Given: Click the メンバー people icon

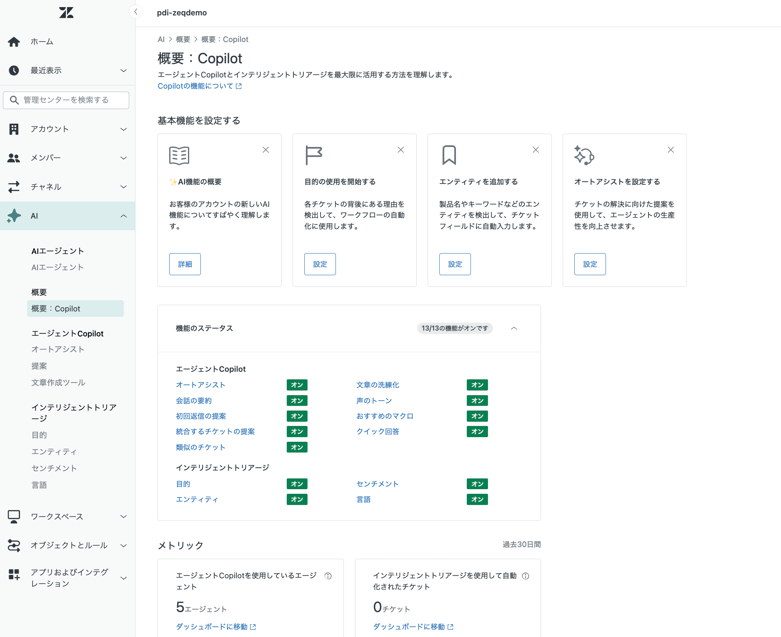Looking at the screenshot, I should (14, 158).
